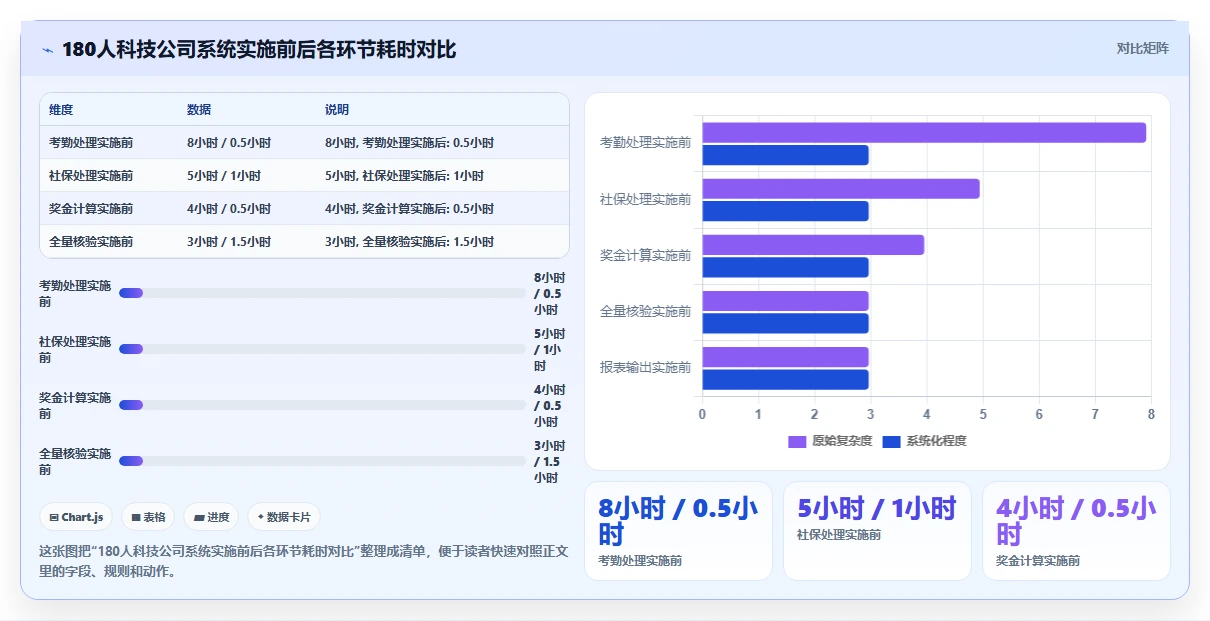
Task: Click the 全量核验实施前 table cell
Action: 91,242
